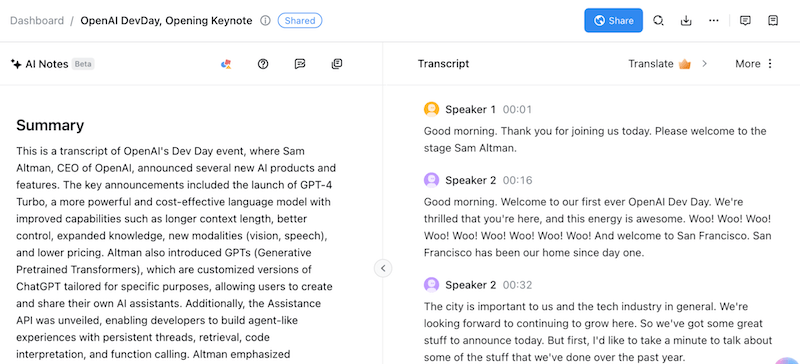
Task: Open the help question mark icon in AI Notes
Action: [x=263, y=64]
